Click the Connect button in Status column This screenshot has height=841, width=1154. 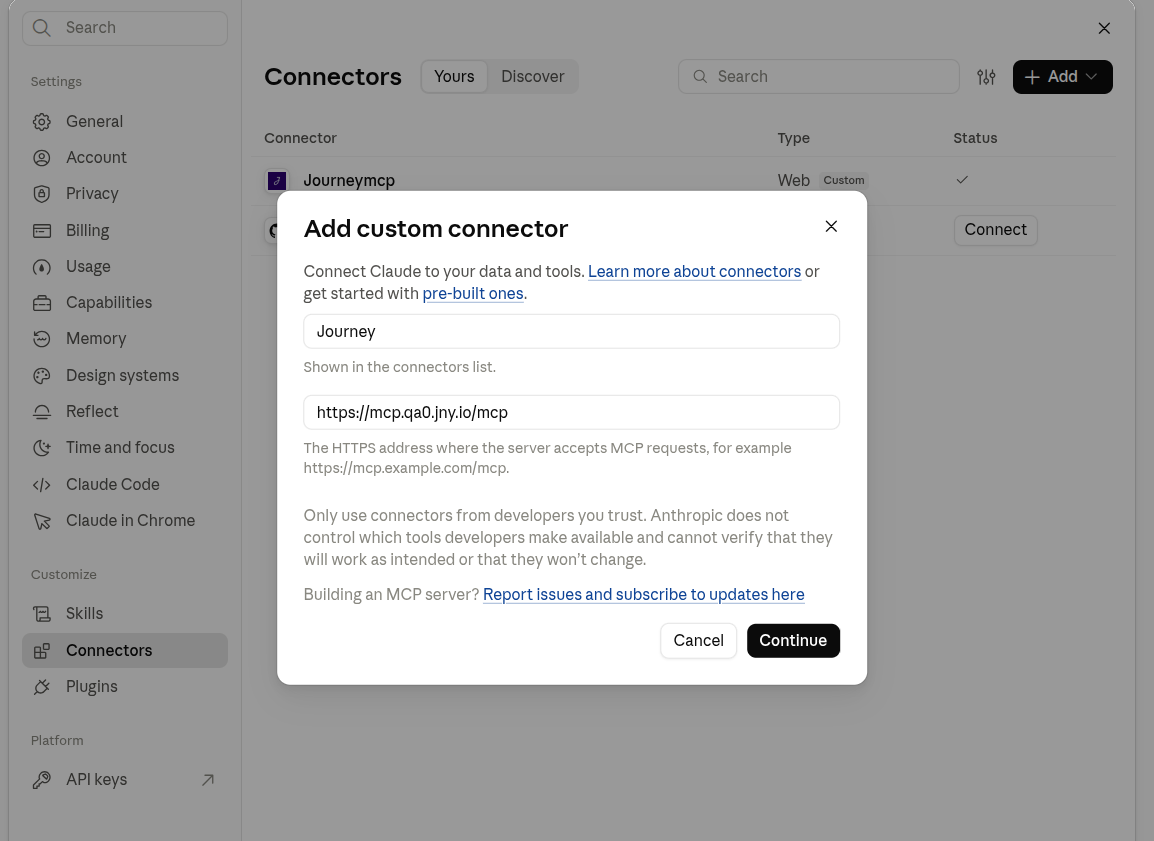click(x=995, y=230)
